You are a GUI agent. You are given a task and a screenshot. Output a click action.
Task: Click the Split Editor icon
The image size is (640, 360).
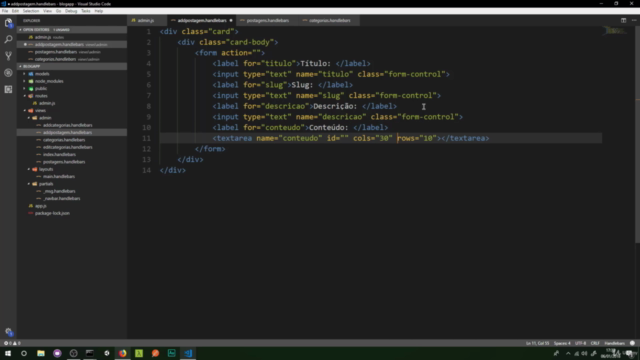tap(623, 20)
